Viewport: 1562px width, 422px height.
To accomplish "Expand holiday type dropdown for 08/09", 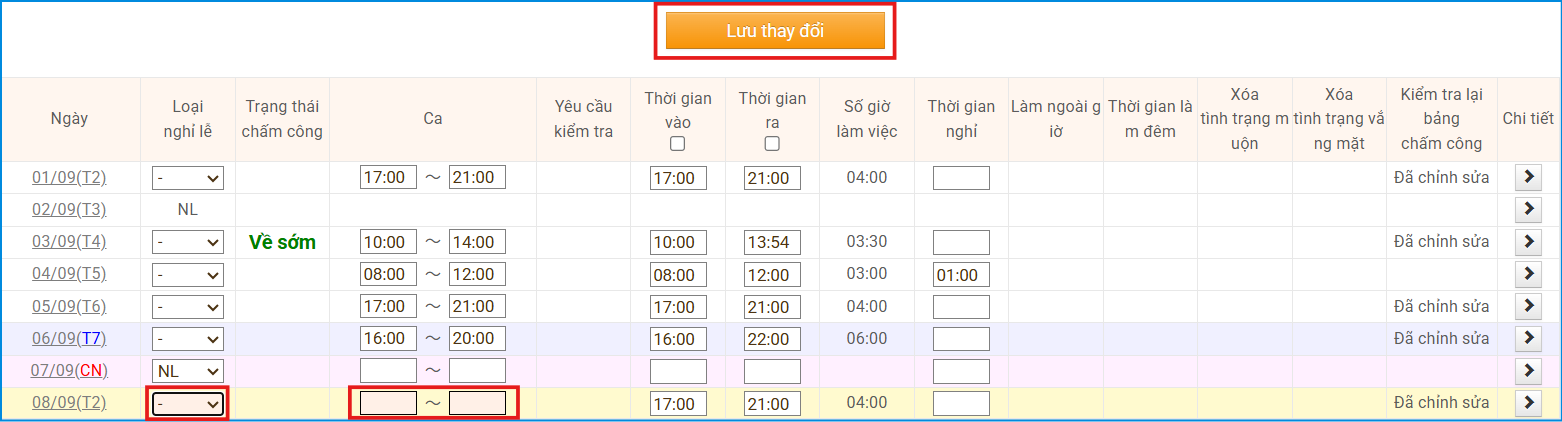I will click(x=188, y=404).
